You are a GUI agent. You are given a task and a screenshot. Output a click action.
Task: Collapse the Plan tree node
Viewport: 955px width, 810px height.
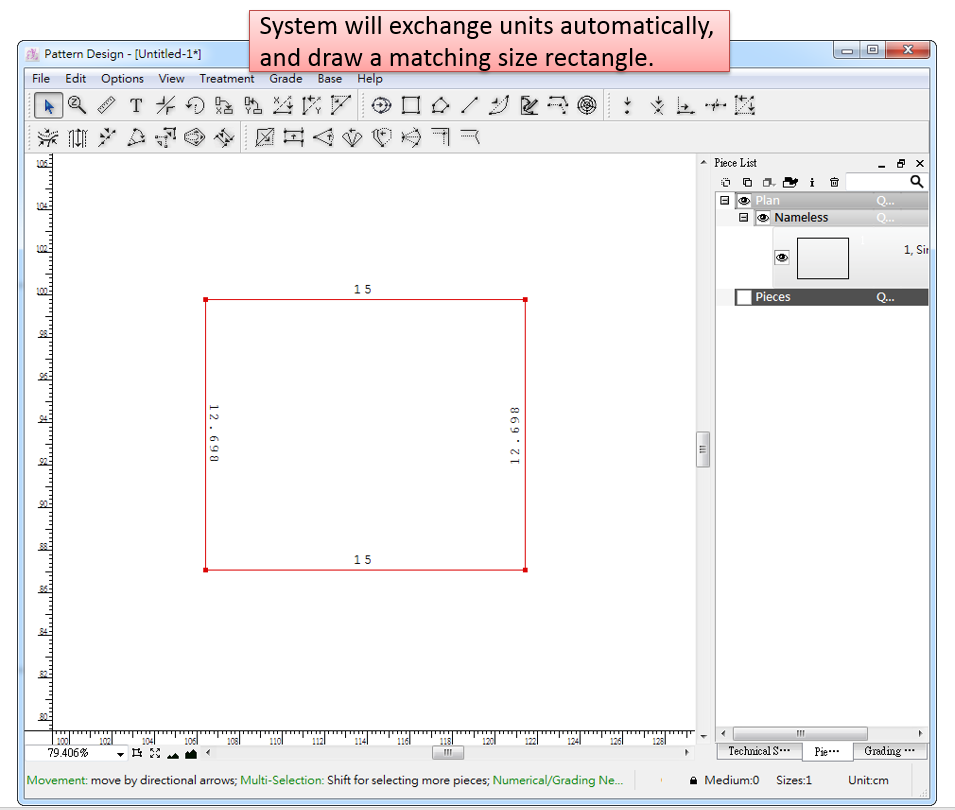725,201
